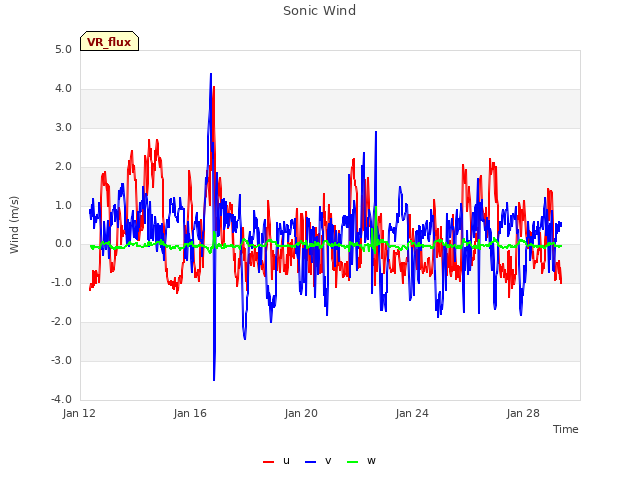Screen dimensions: 640x480
Task: Toggle the w series legend entry
Action: [x=361, y=461]
